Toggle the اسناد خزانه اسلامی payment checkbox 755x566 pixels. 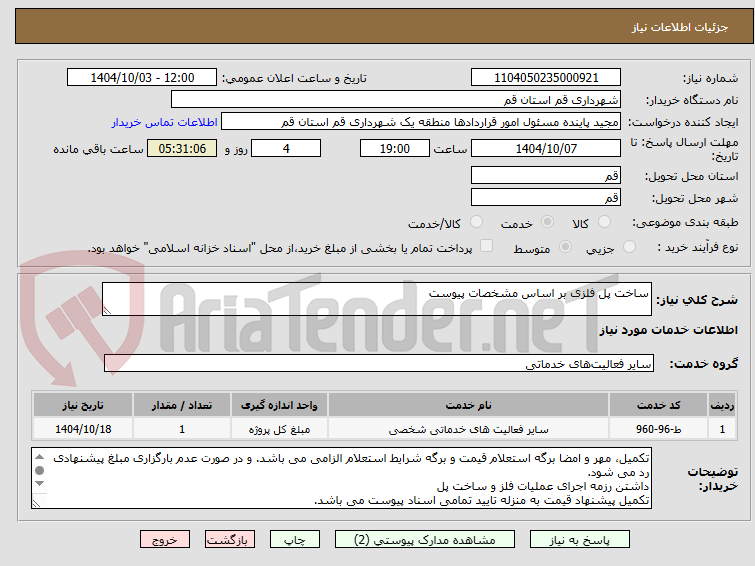point(487,246)
